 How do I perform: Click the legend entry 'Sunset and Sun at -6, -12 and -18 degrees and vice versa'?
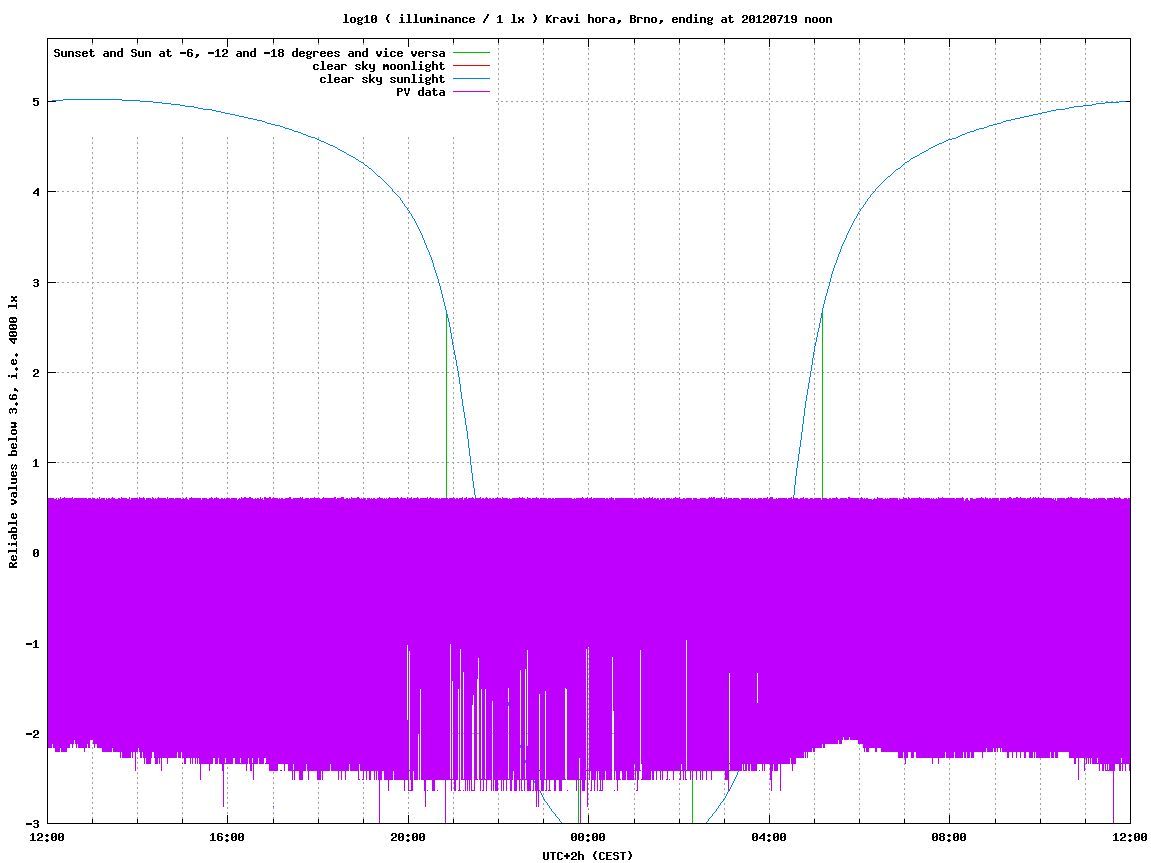[249, 53]
